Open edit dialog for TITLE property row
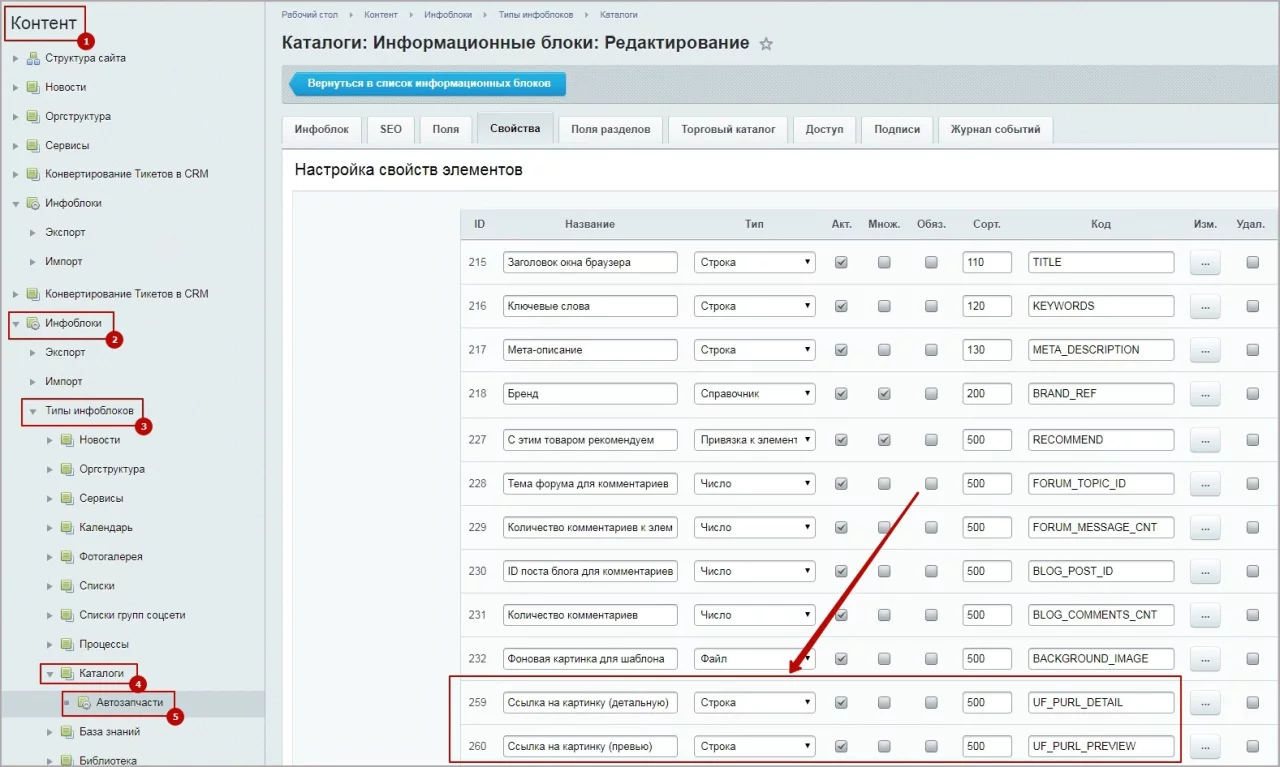This screenshot has width=1280, height=767. [x=1204, y=262]
